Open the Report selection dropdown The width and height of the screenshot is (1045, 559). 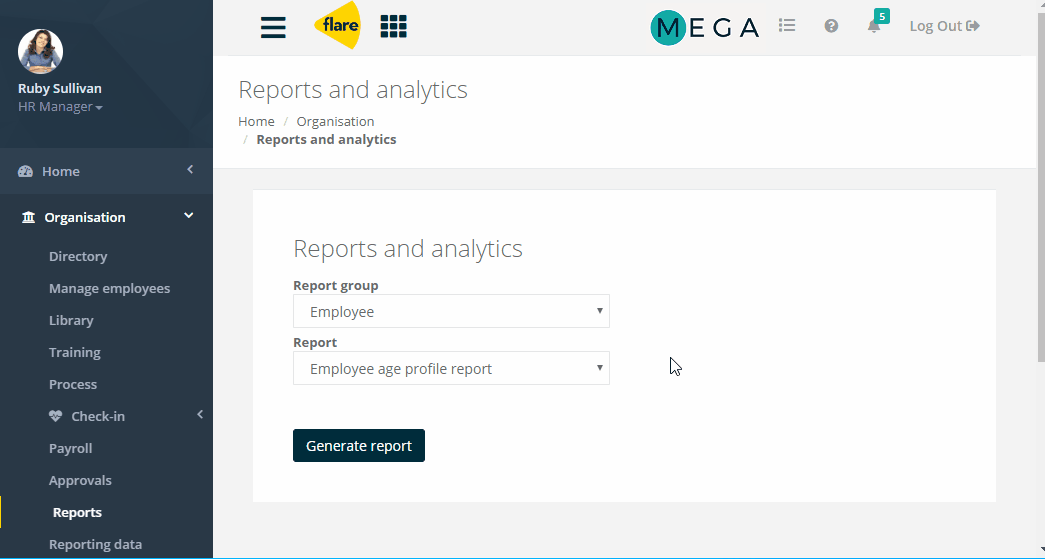click(451, 368)
